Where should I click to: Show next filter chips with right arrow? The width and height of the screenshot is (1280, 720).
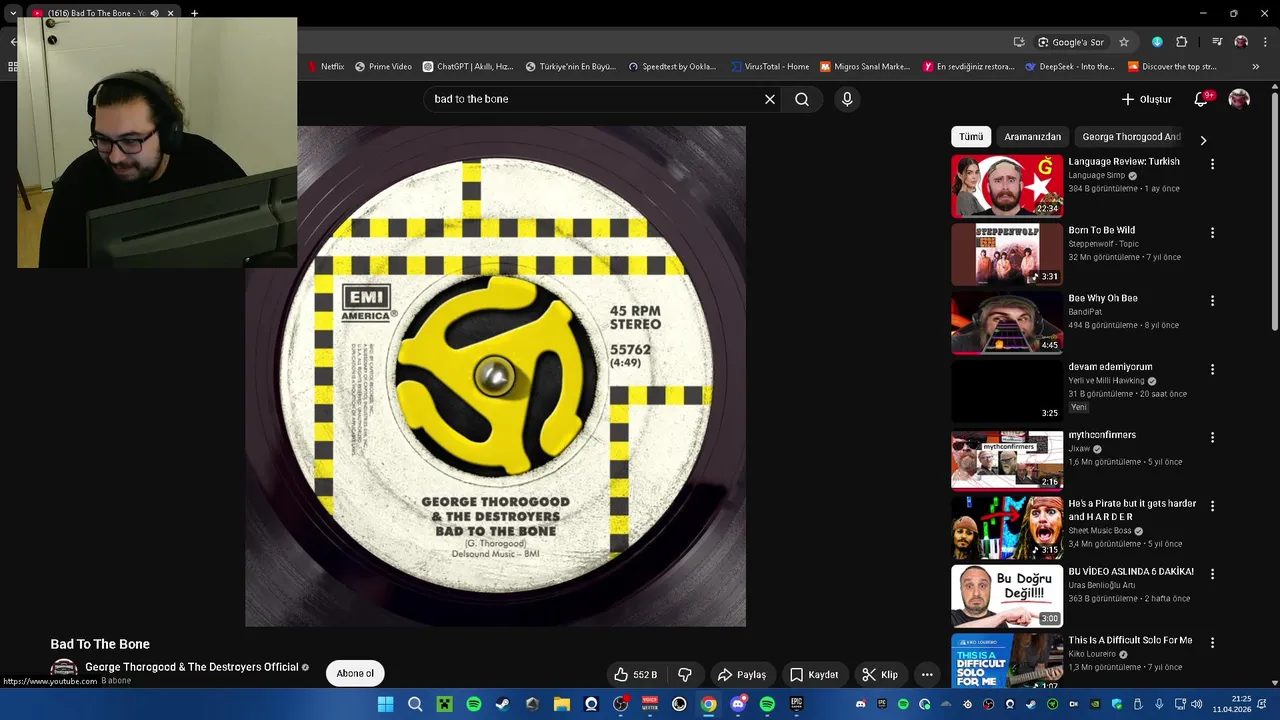pyautogui.click(x=1203, y=140)
